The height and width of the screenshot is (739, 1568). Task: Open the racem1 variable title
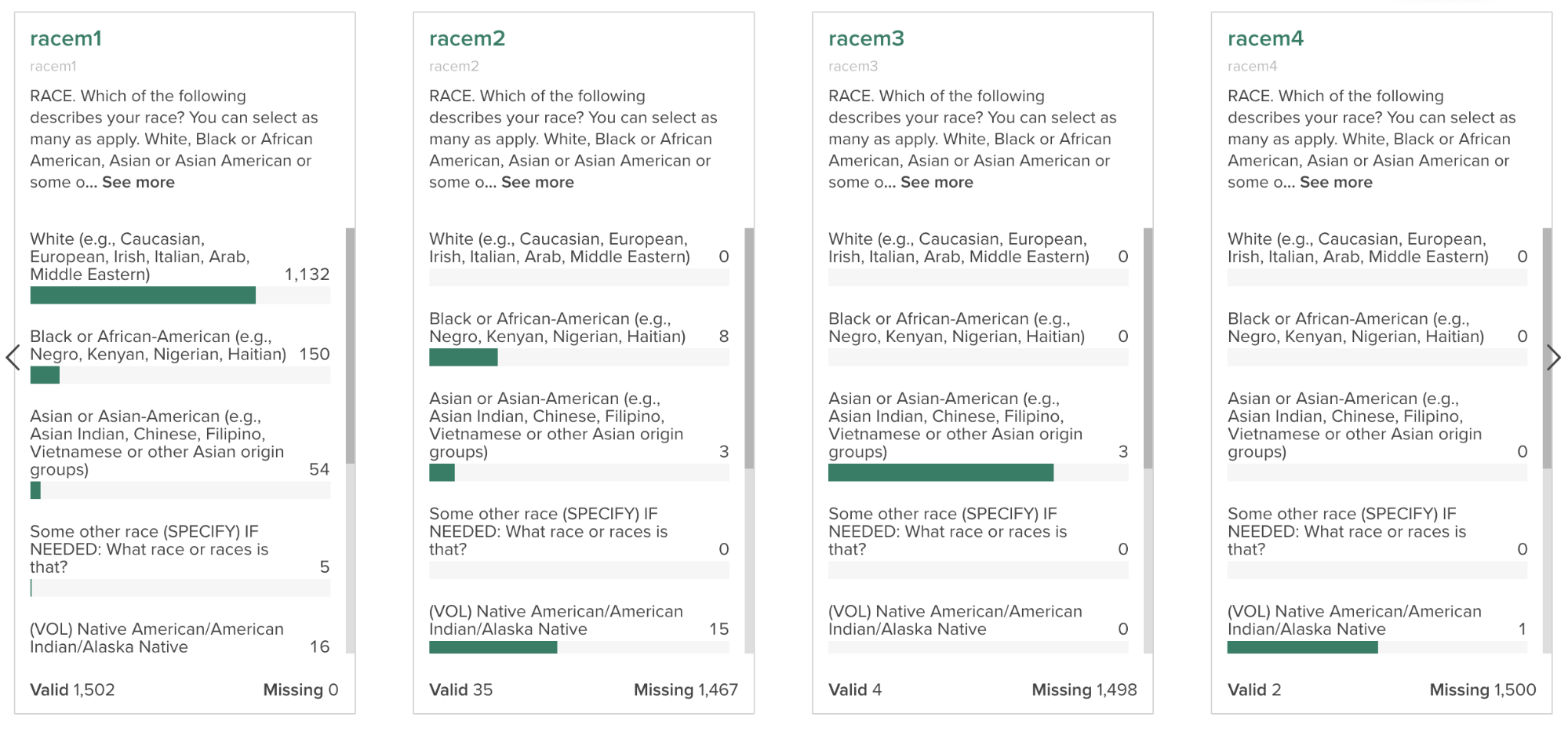click(x=66, y=38)
